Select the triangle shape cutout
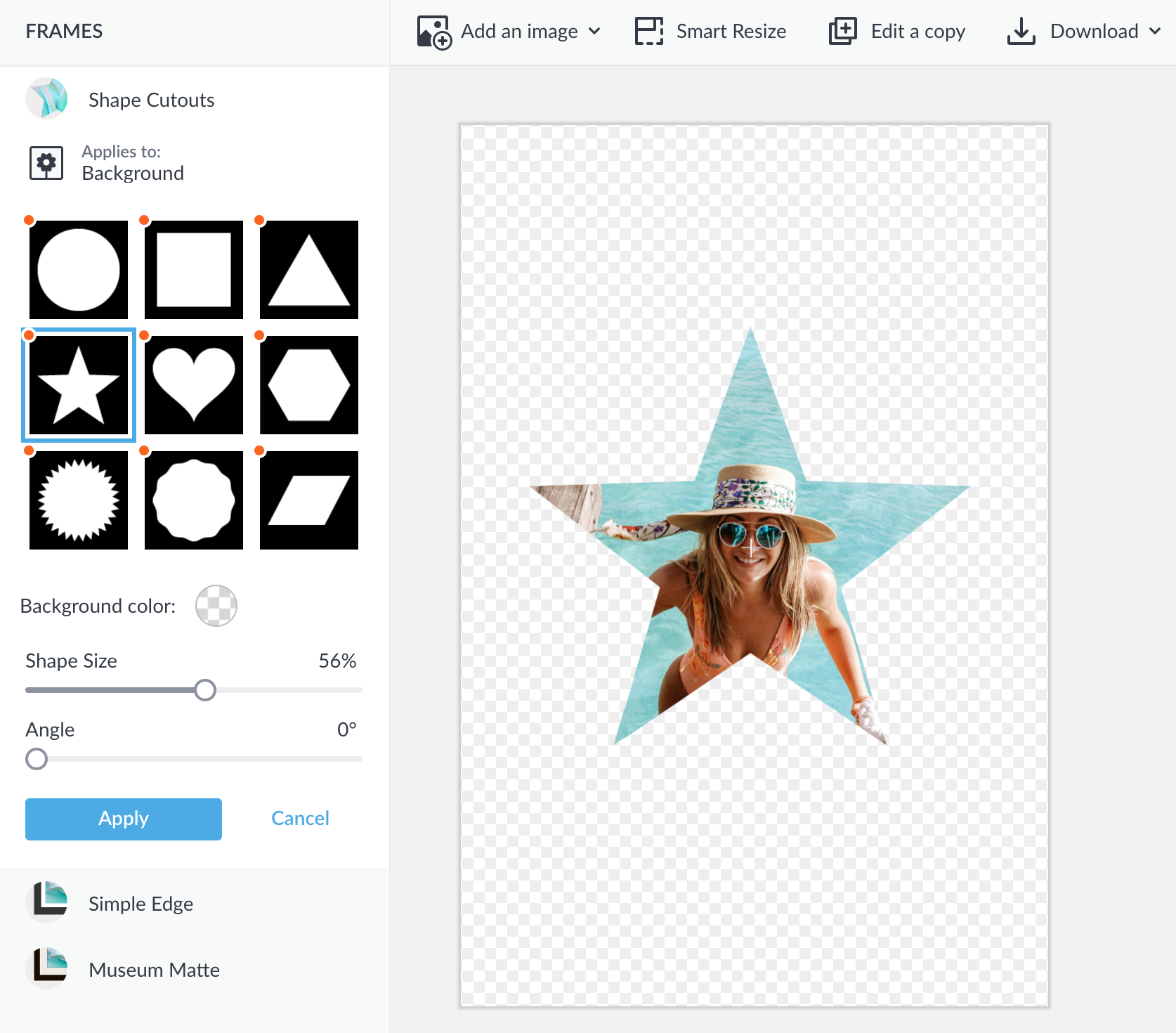The width and height of the screenshot is (1176, 1033). [309, 270]
